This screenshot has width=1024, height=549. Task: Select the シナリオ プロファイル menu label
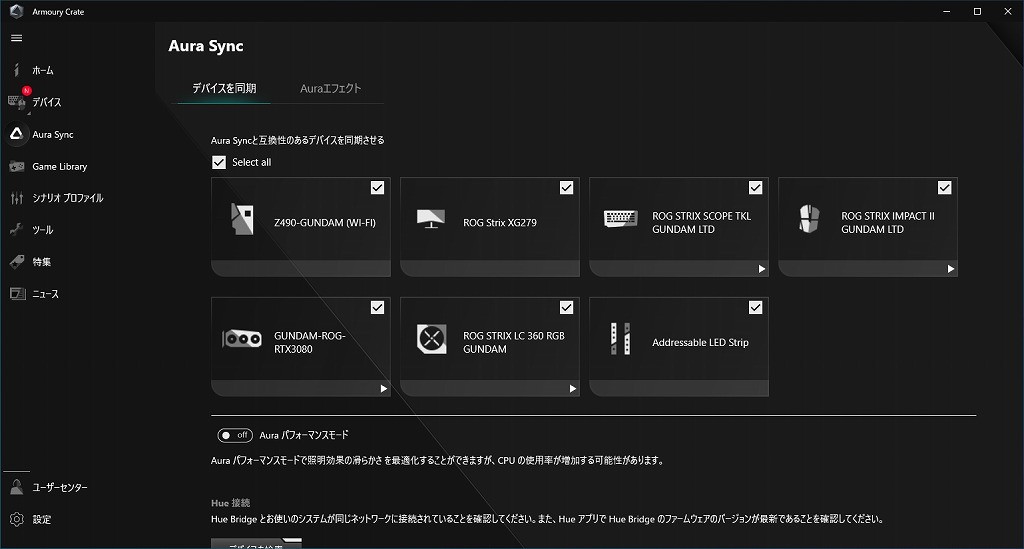[x=68, y=198]
